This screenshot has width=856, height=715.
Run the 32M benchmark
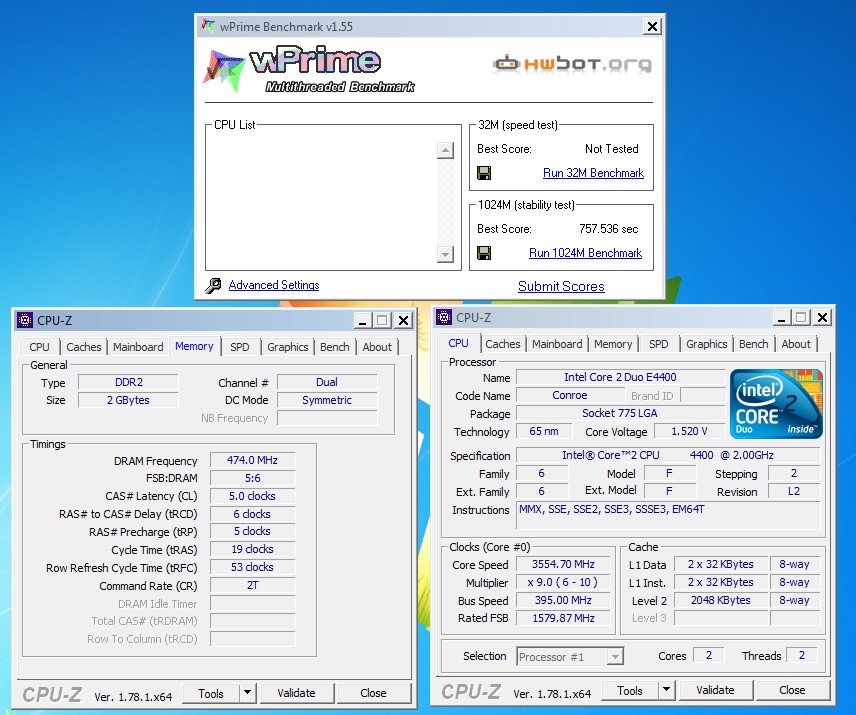tap(593, 173)
